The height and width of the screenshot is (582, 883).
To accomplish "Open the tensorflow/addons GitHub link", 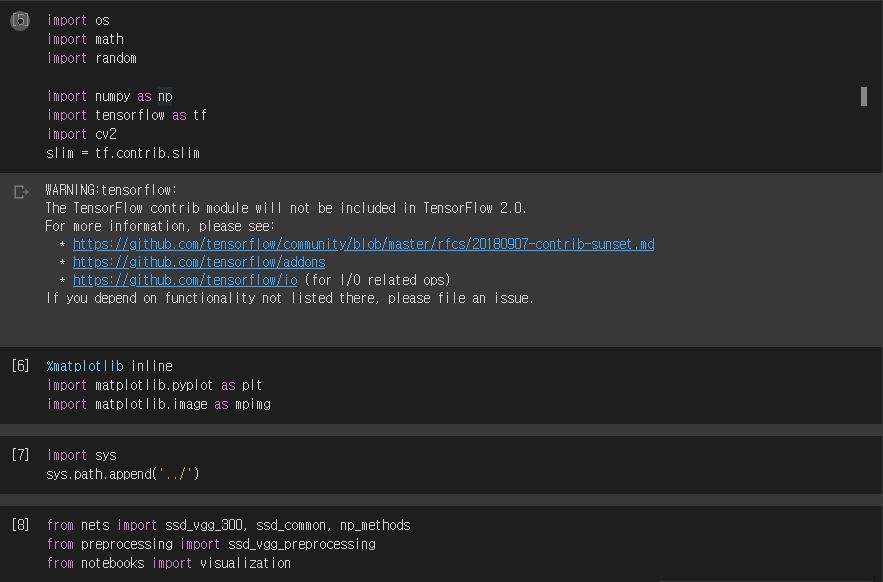I will point(199,262).
